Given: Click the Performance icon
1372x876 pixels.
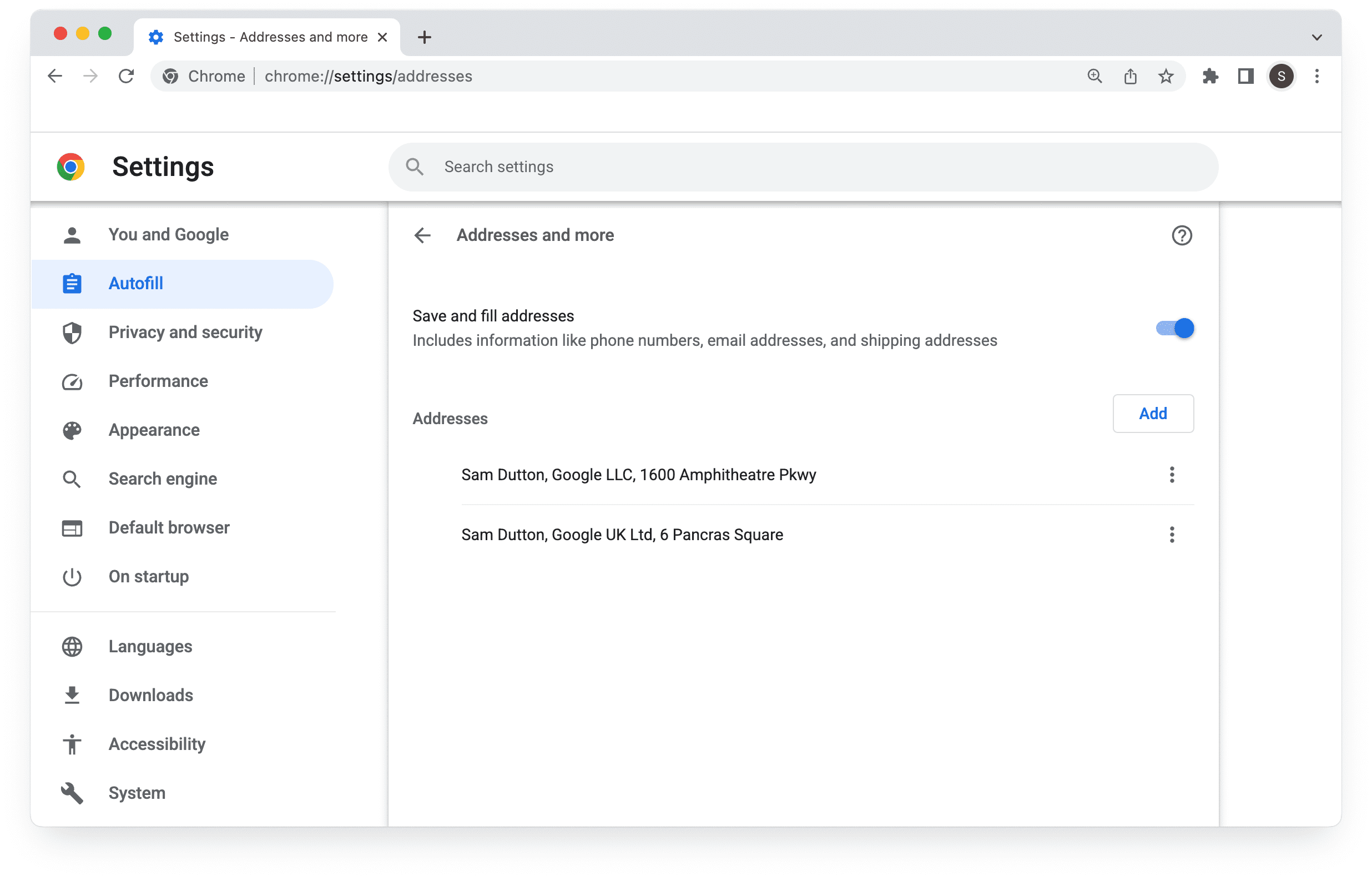Looking at the screenshot, I should click(x=72, y=381).
